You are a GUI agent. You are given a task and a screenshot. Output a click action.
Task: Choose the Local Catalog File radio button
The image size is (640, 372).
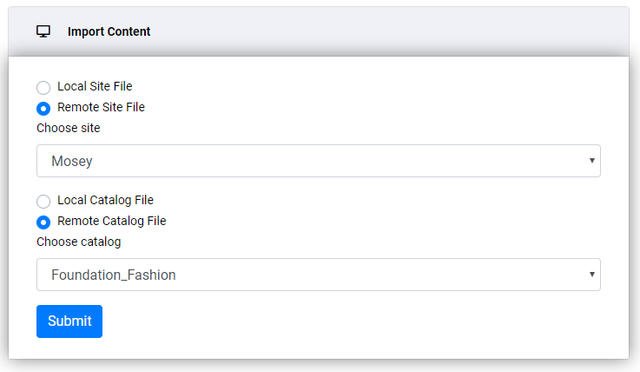coord(43,201)
